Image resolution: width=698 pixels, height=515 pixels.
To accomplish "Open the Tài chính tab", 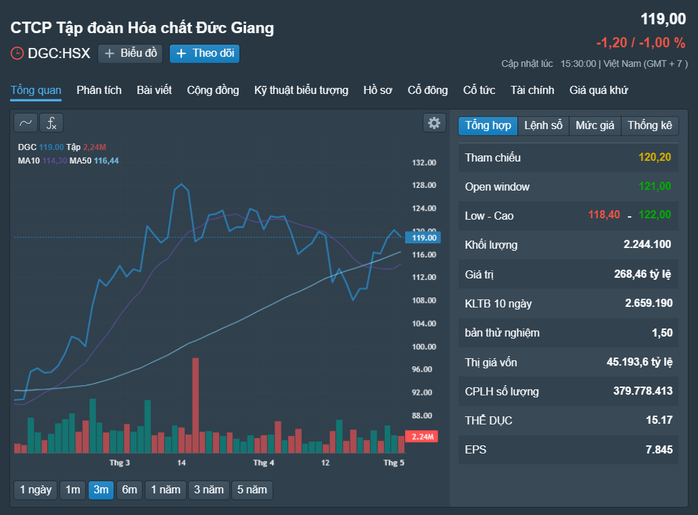I will coord(532,90).
